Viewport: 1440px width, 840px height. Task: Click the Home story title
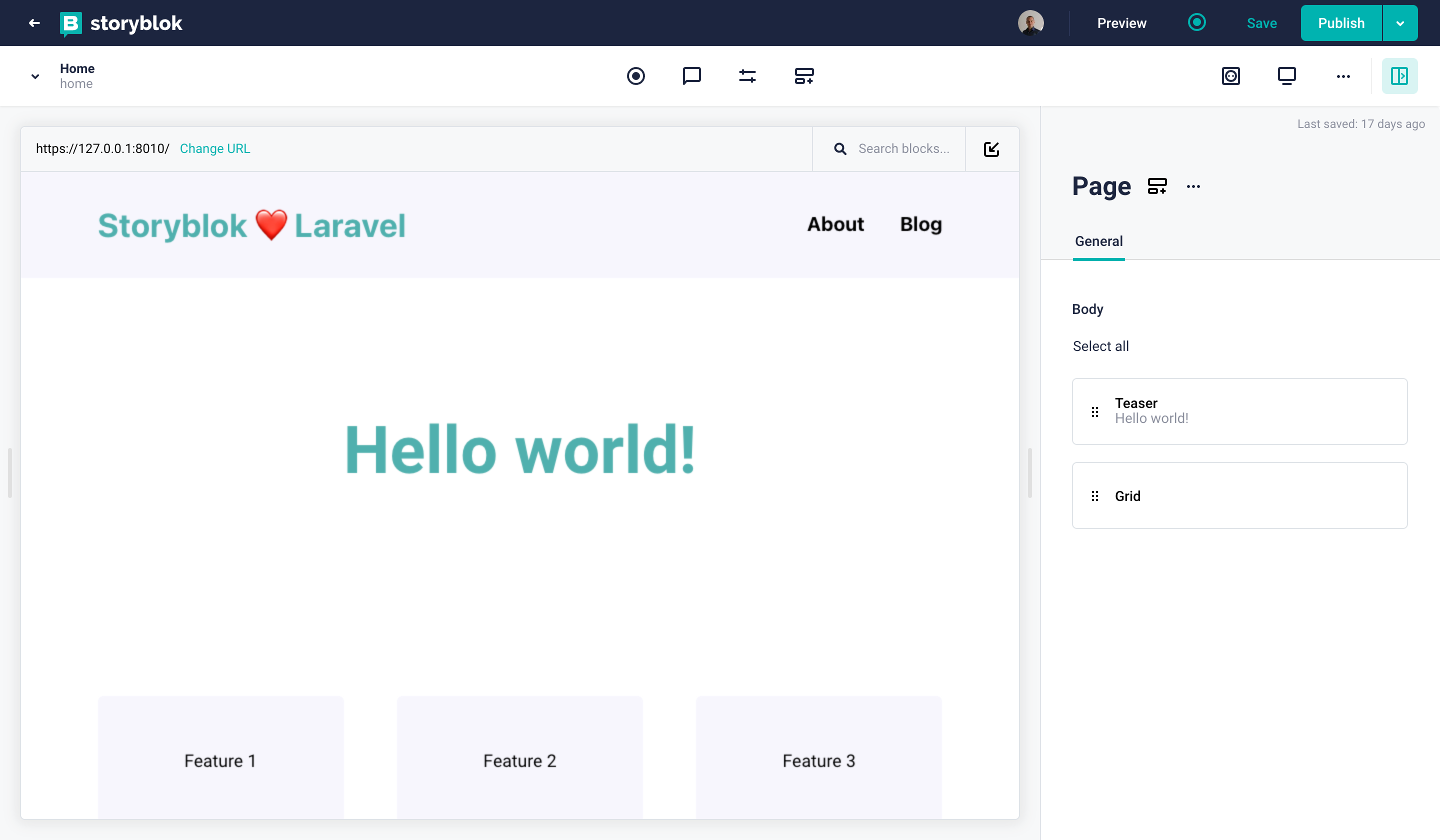coord(77,68)
